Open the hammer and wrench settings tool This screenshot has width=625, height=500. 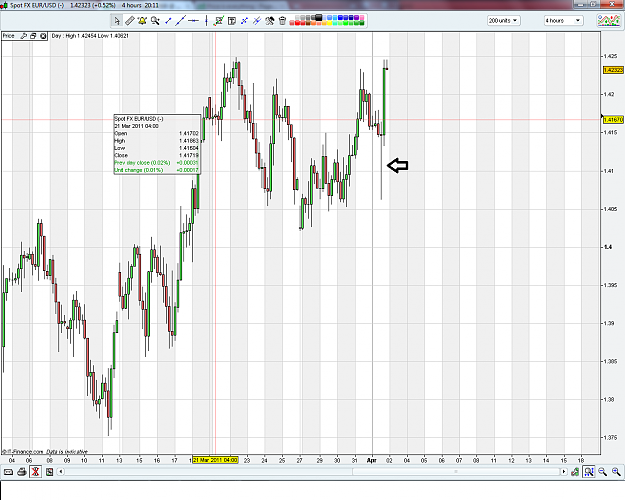pos(270,21)
